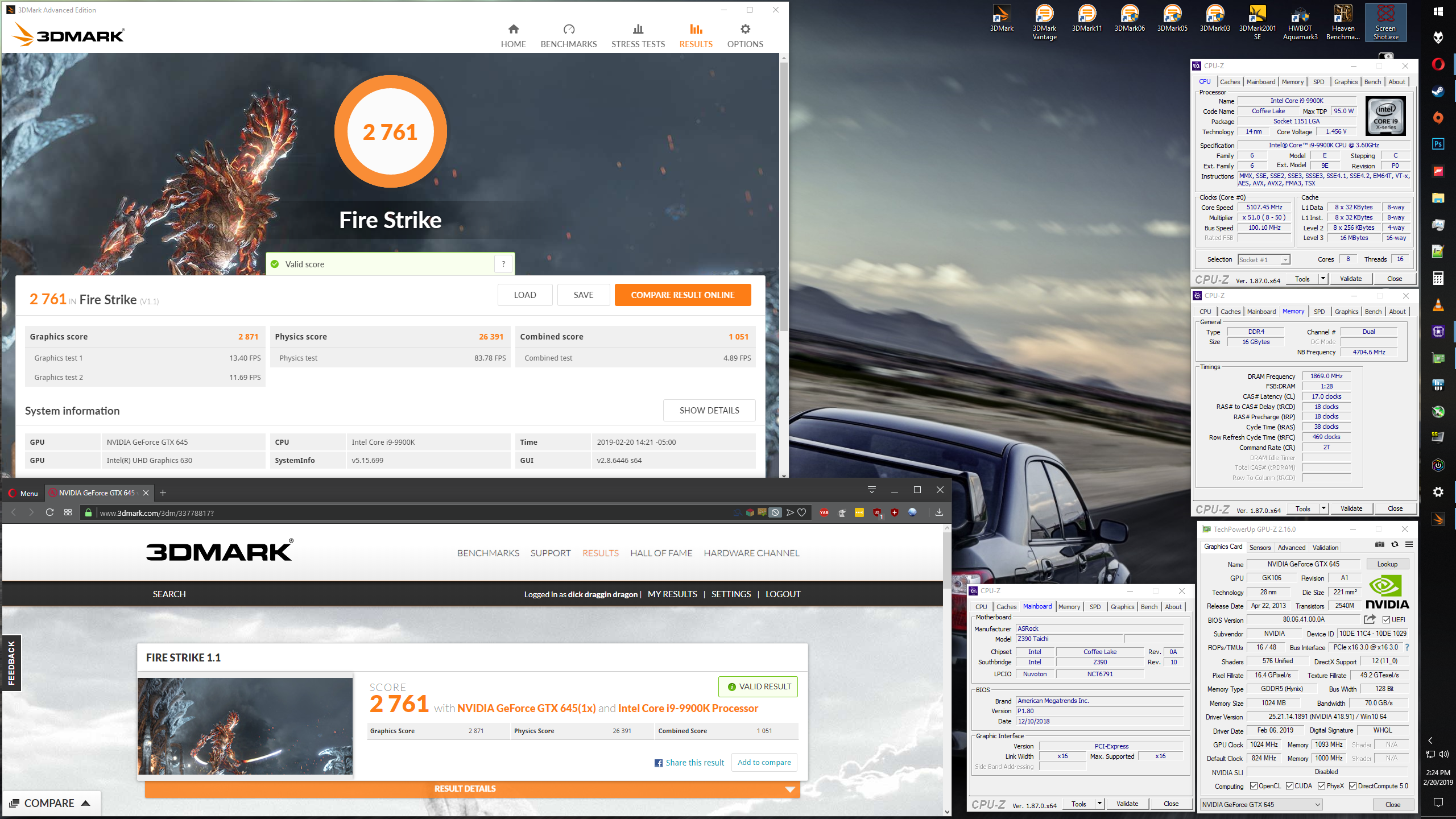Expand RESULT DETAILS bar on 3dmark.com
Image resolution: width=1456 pixels, height=819 pixels.
(472, 789)
